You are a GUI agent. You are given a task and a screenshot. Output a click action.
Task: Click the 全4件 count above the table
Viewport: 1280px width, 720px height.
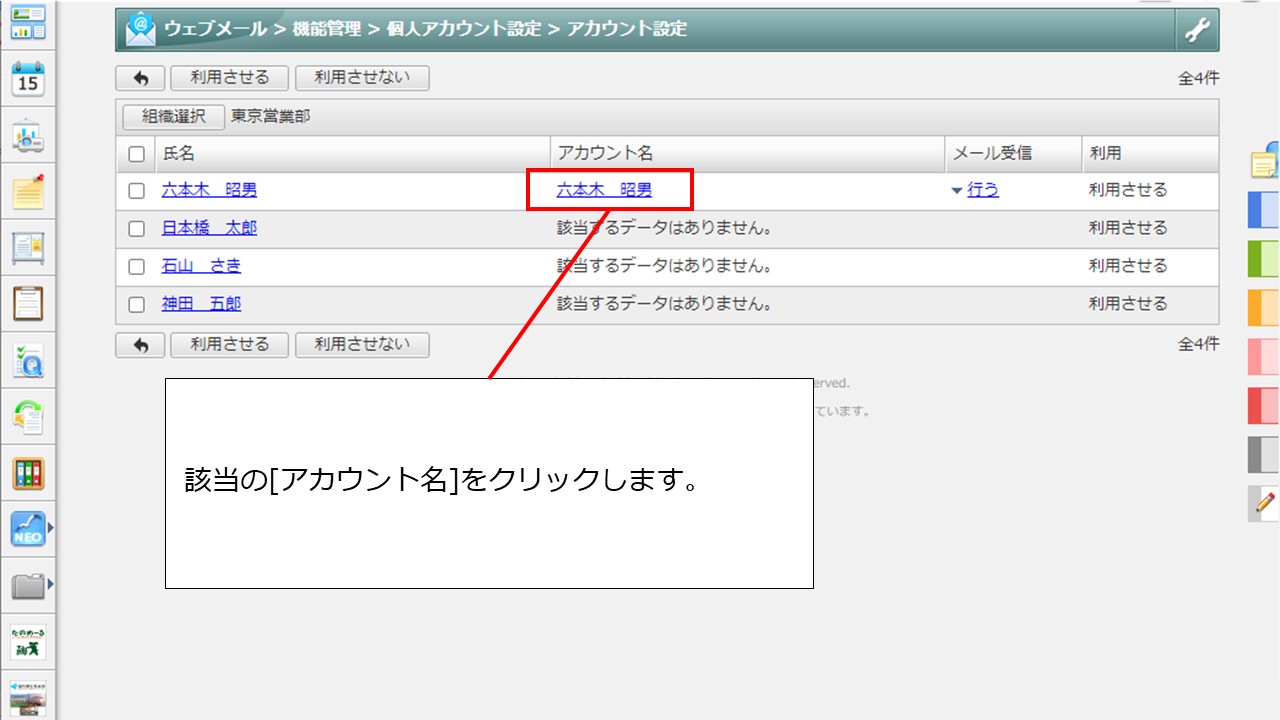click(x=1198, y=78)
